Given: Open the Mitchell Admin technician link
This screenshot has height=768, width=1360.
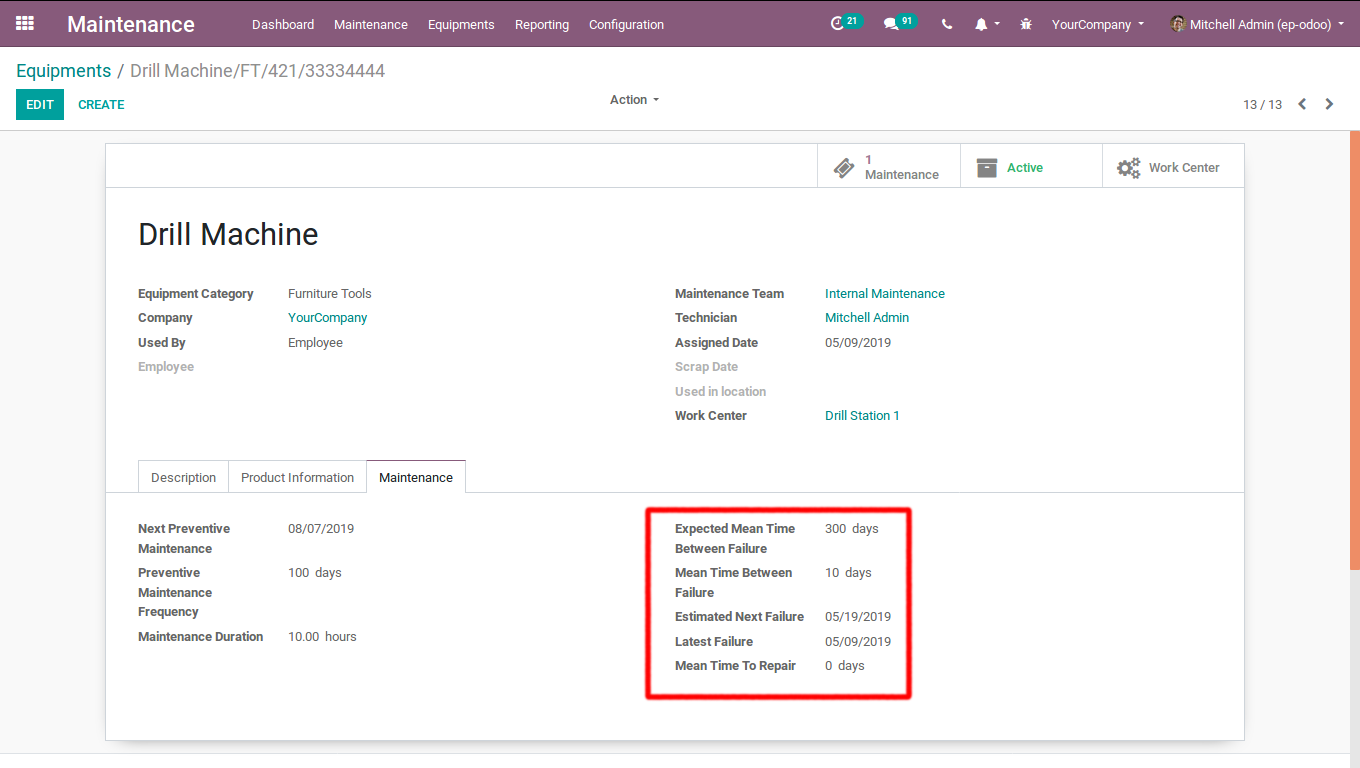Looking at the screenshot, I should [x=867, y=318].
